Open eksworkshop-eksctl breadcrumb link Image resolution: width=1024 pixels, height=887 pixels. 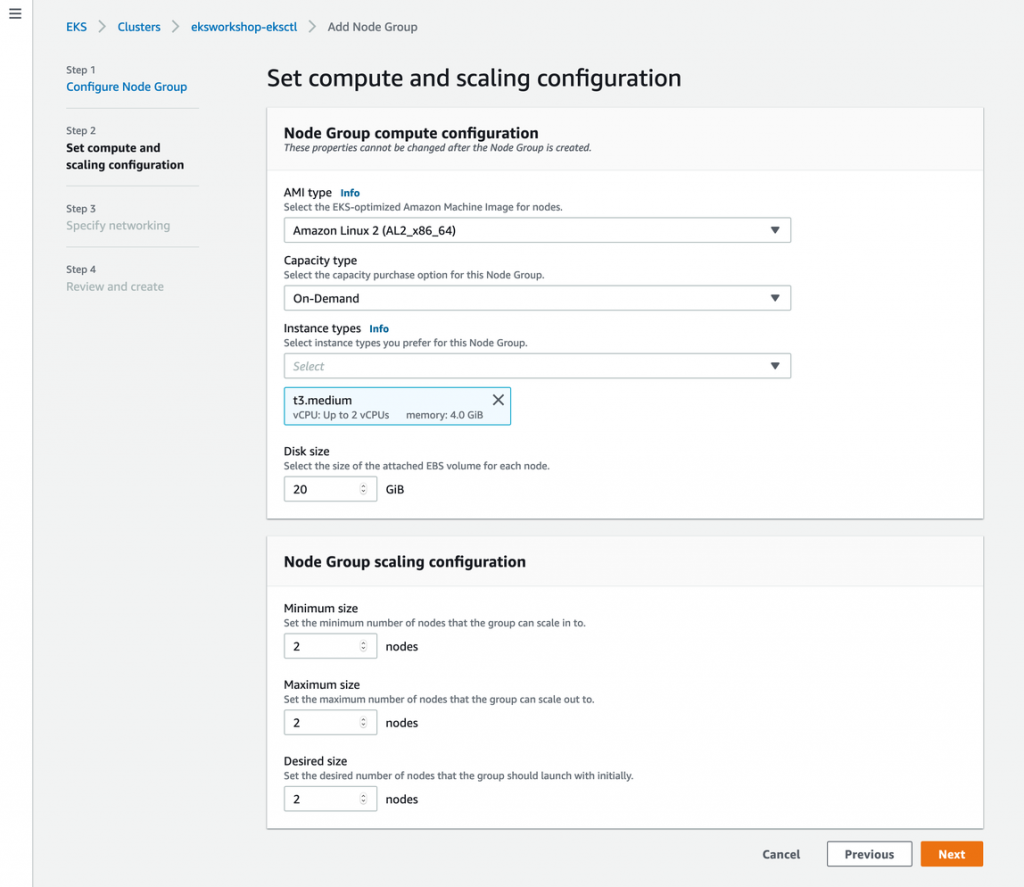pos(244,27)
